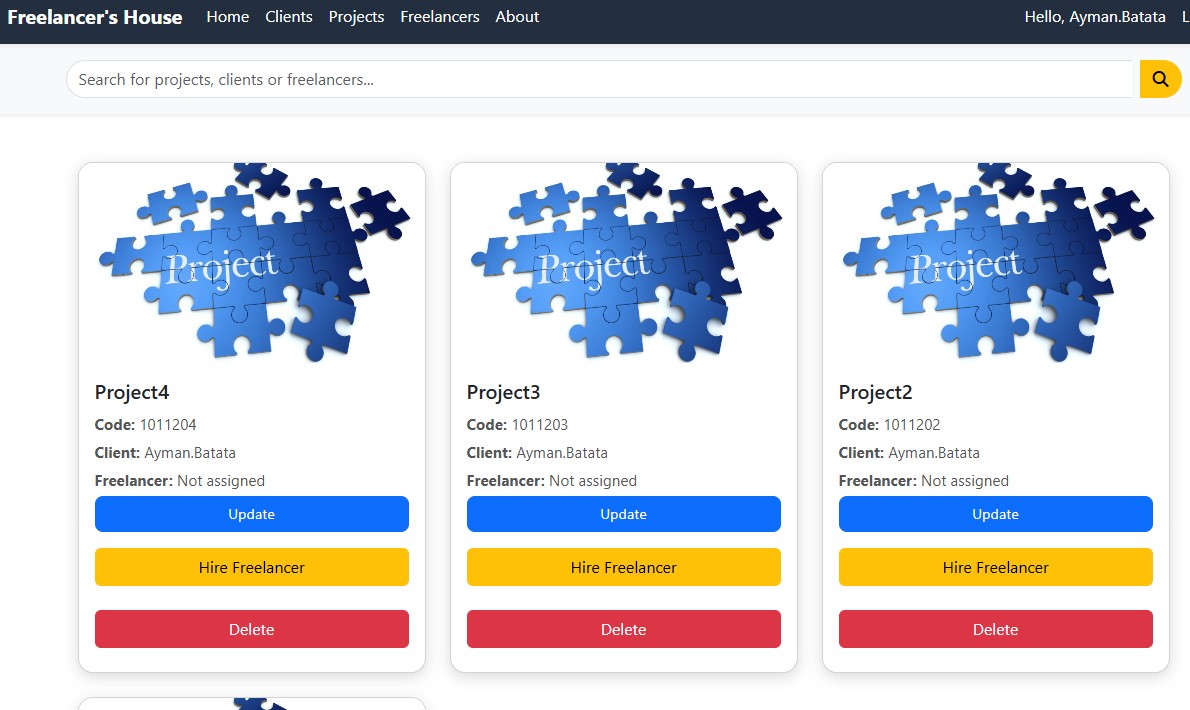Click the yellow search magnifier button
The height and width of the screenshot is (710, 1190).
[x=1160, y=79]
